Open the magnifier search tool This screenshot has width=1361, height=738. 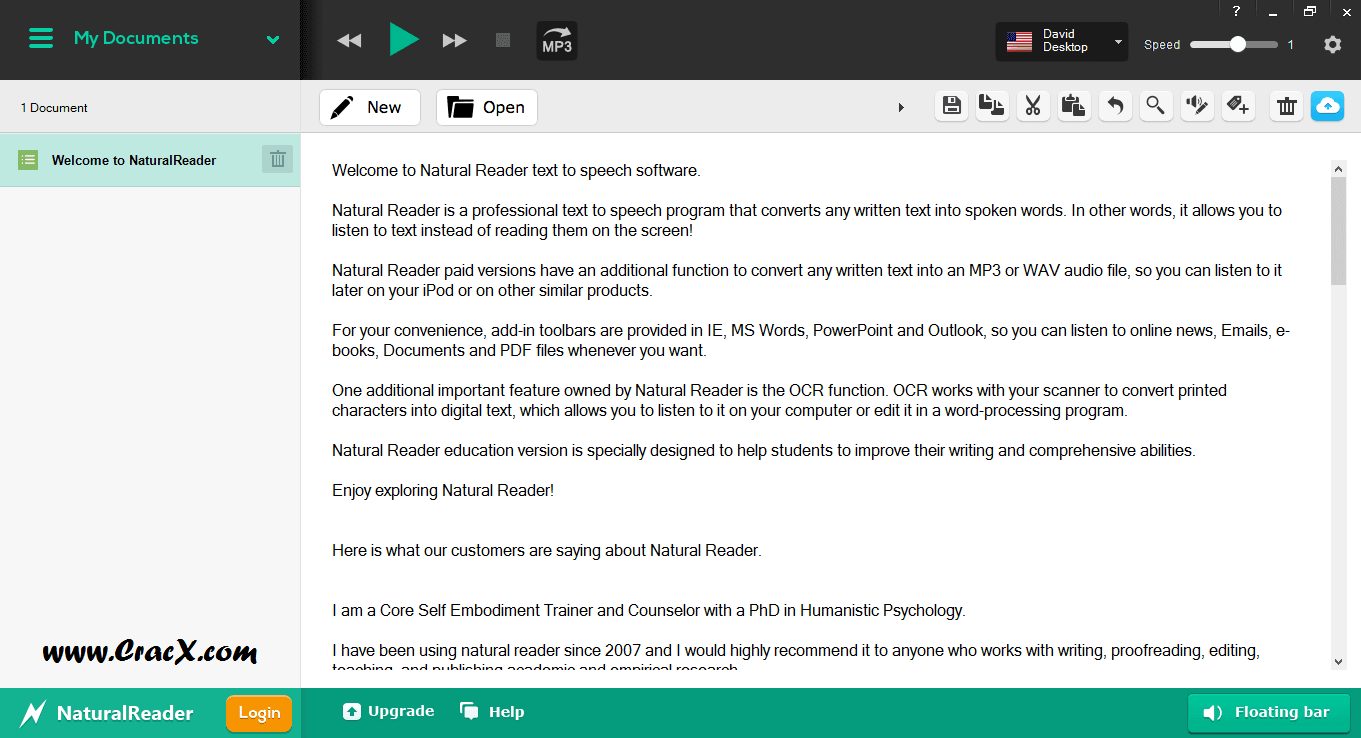click(1155, 106)
